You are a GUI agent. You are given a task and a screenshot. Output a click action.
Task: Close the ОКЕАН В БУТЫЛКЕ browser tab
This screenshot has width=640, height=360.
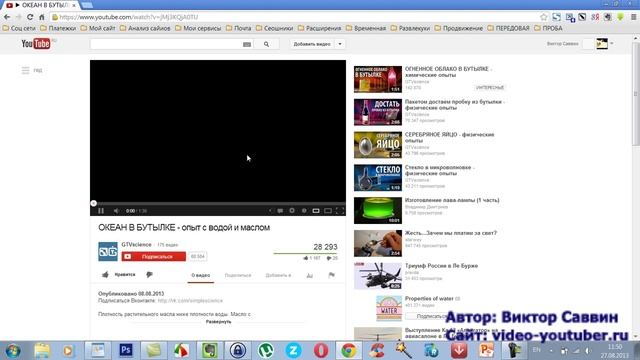(x=74, y=5)
